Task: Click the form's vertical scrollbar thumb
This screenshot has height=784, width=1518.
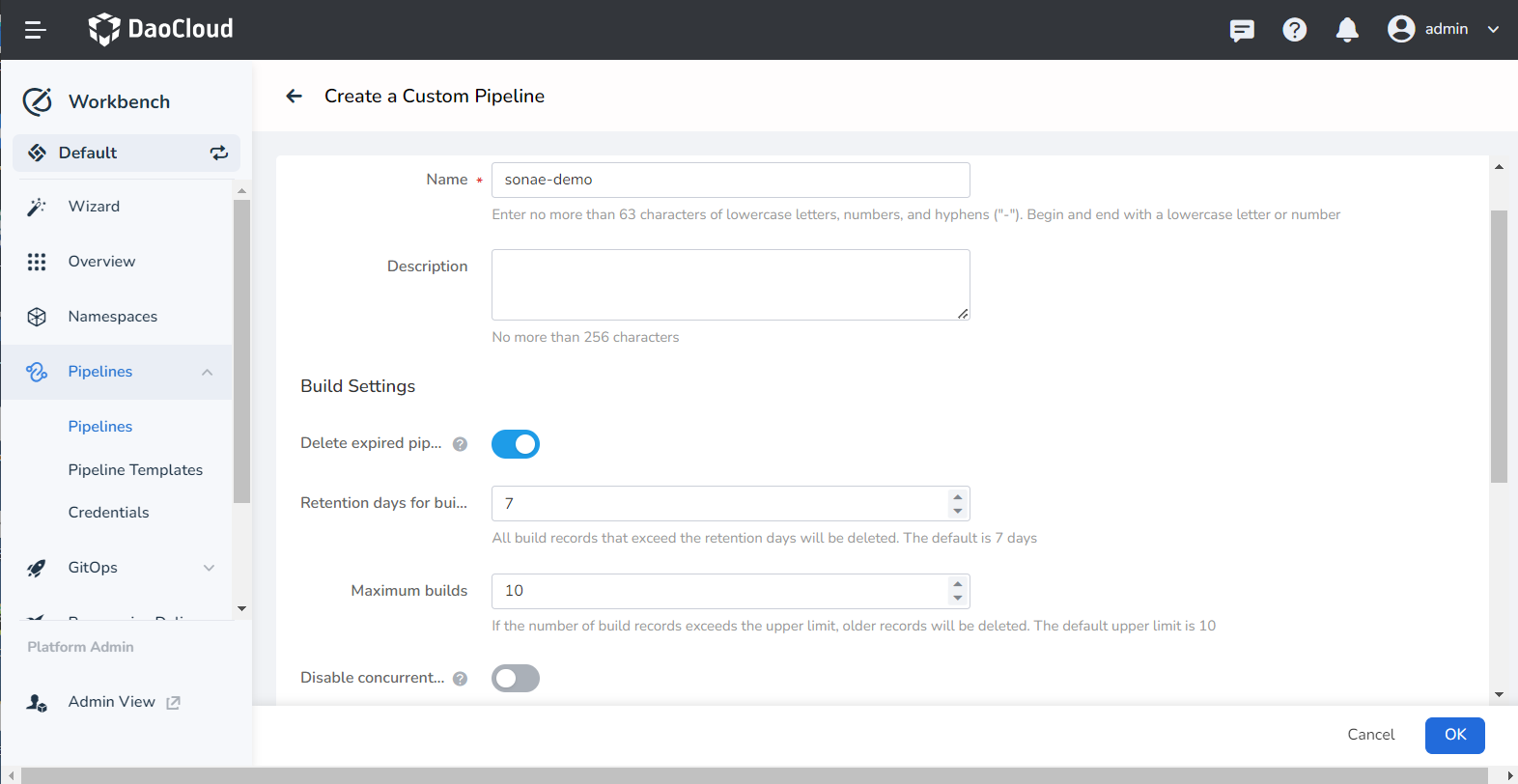Action: tap(1499, 346)
